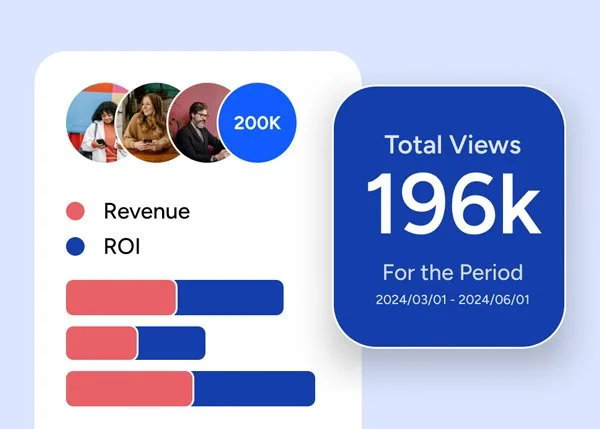
Task: Click the pink segment of the bottom bar
Action: point(129,388)
